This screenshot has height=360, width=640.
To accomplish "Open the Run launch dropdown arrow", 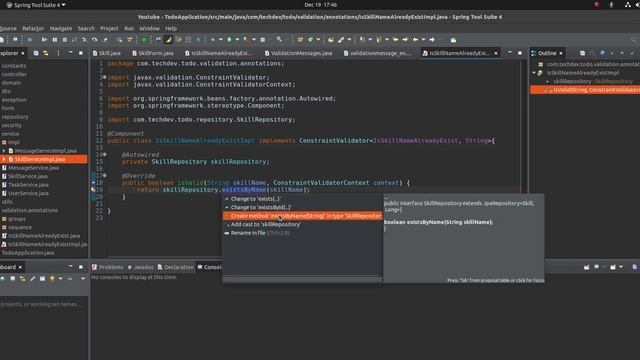I will pyautogui.click(x=237, y=40).
